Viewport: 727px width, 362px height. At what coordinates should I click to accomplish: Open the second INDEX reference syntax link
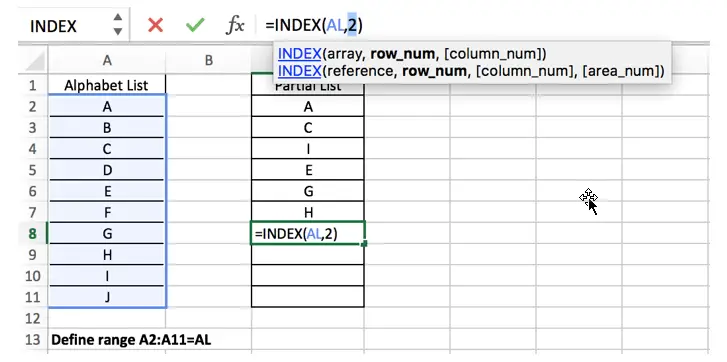point(300,71)
